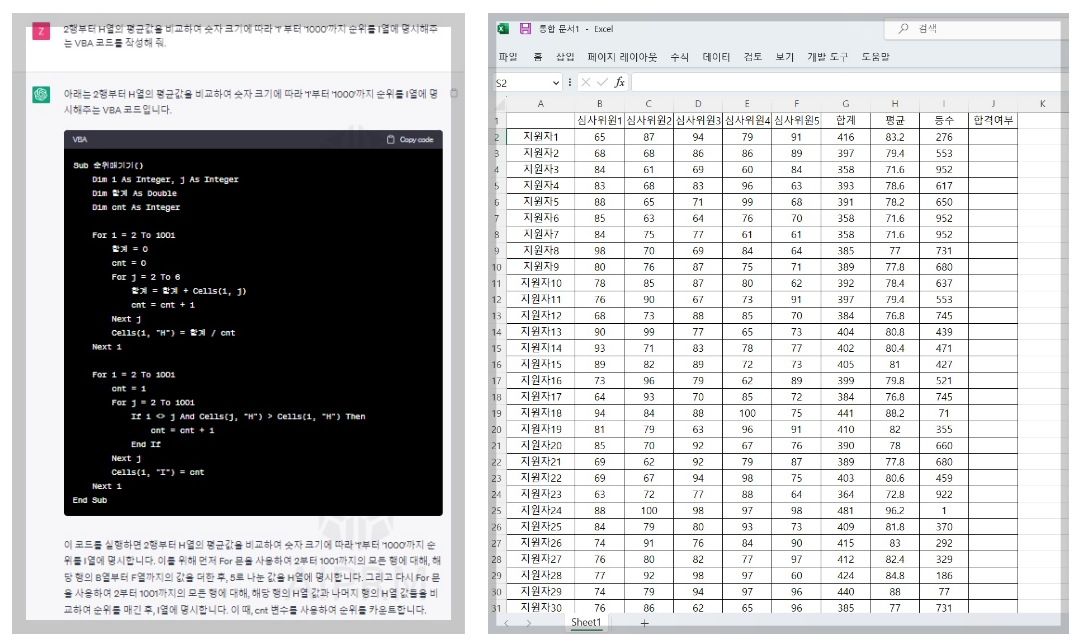The height and width of the screenshot is (644, 1078).
Task: Click the pink Z user avatar
Action: click(41, 31)
